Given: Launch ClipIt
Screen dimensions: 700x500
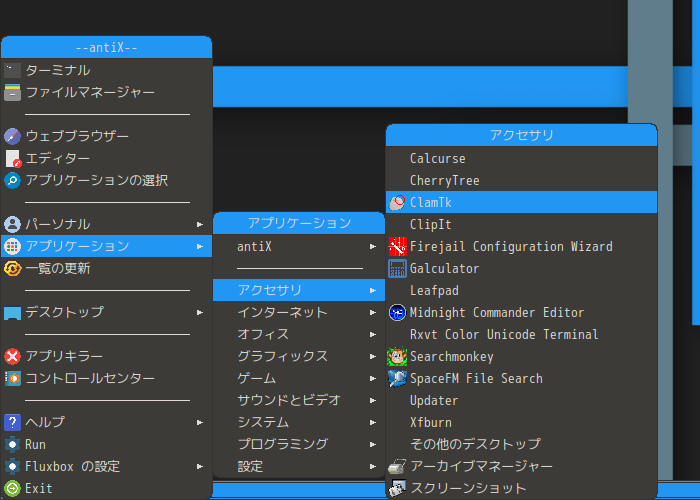Looking at the screenshot, I should (x=521, y=224).
